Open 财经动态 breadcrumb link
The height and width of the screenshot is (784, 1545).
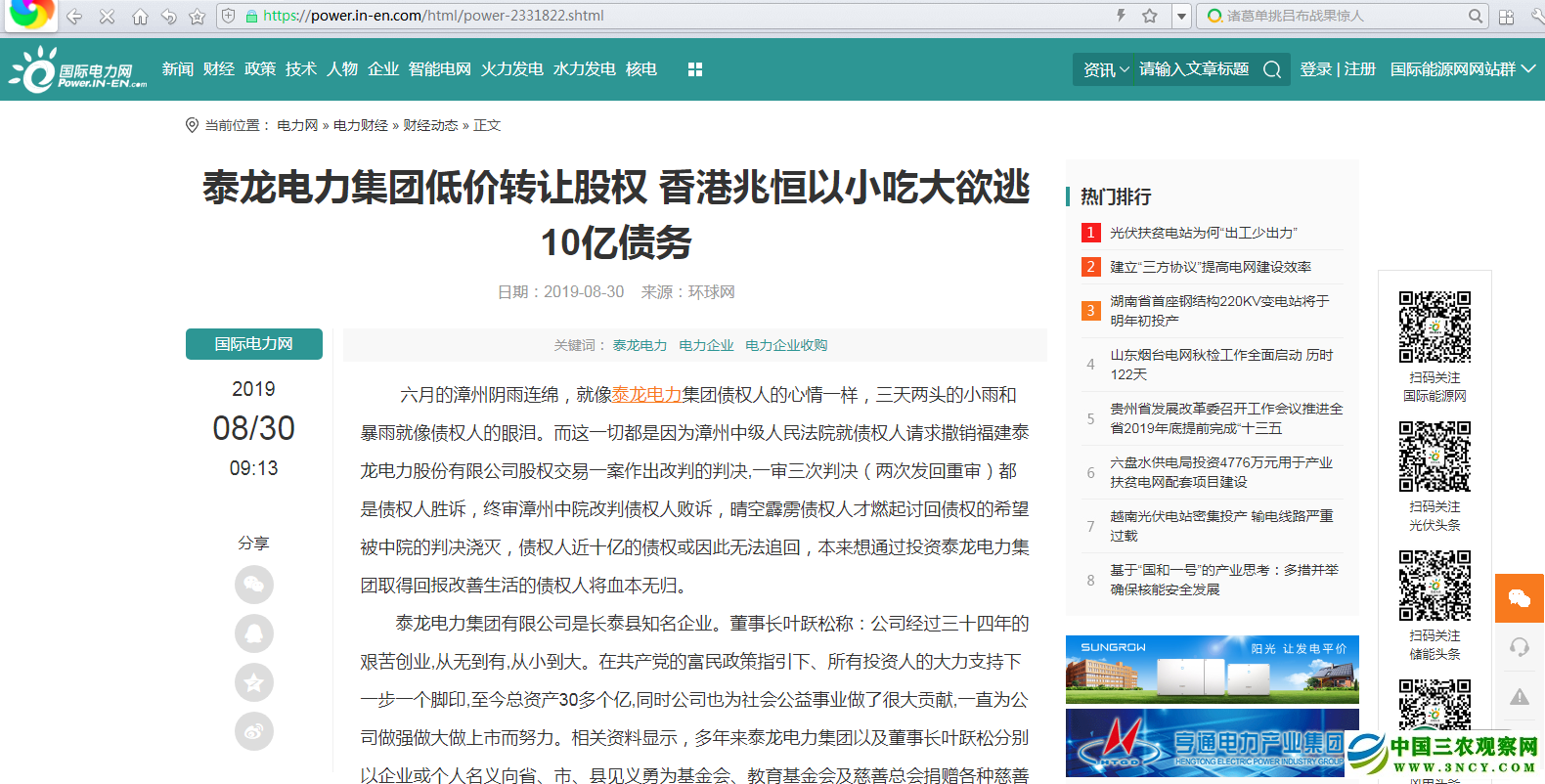pyautogui.click(x=431, y=125)
